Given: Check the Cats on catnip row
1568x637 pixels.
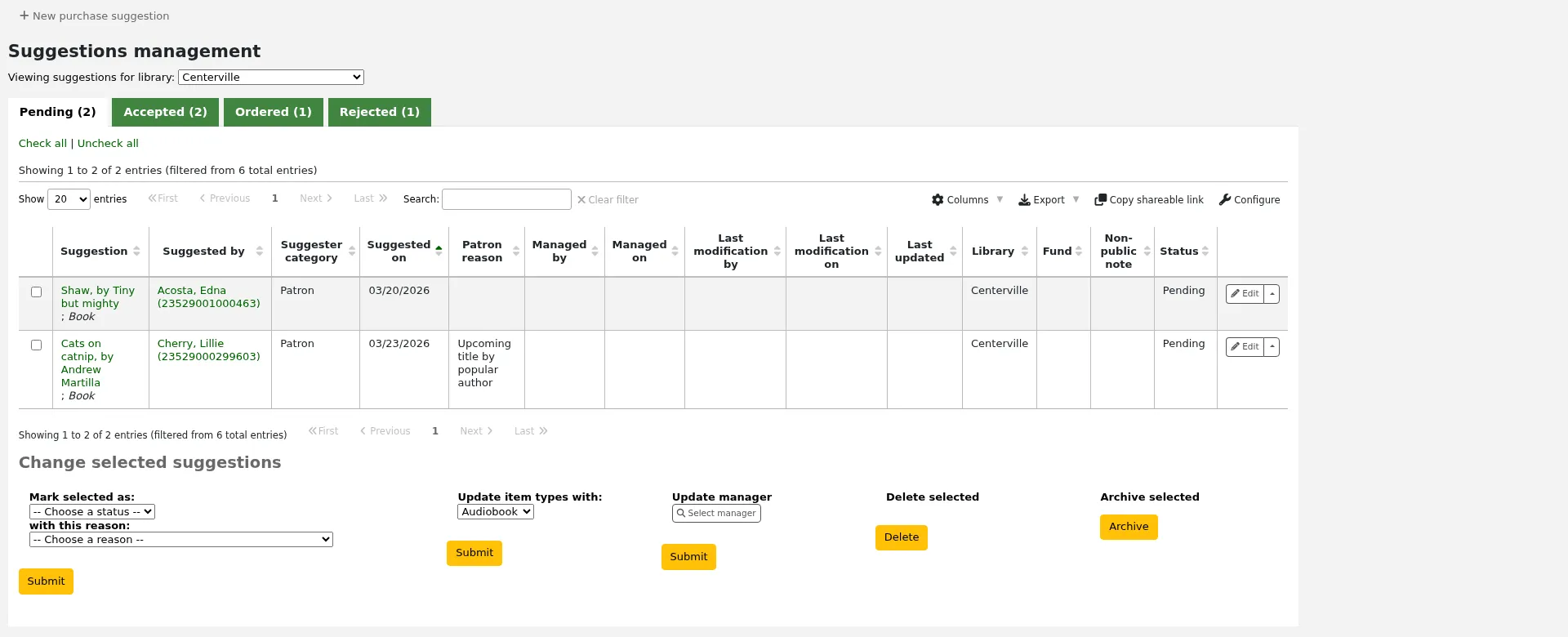Looking at the screenshot, I should [36, 345].
